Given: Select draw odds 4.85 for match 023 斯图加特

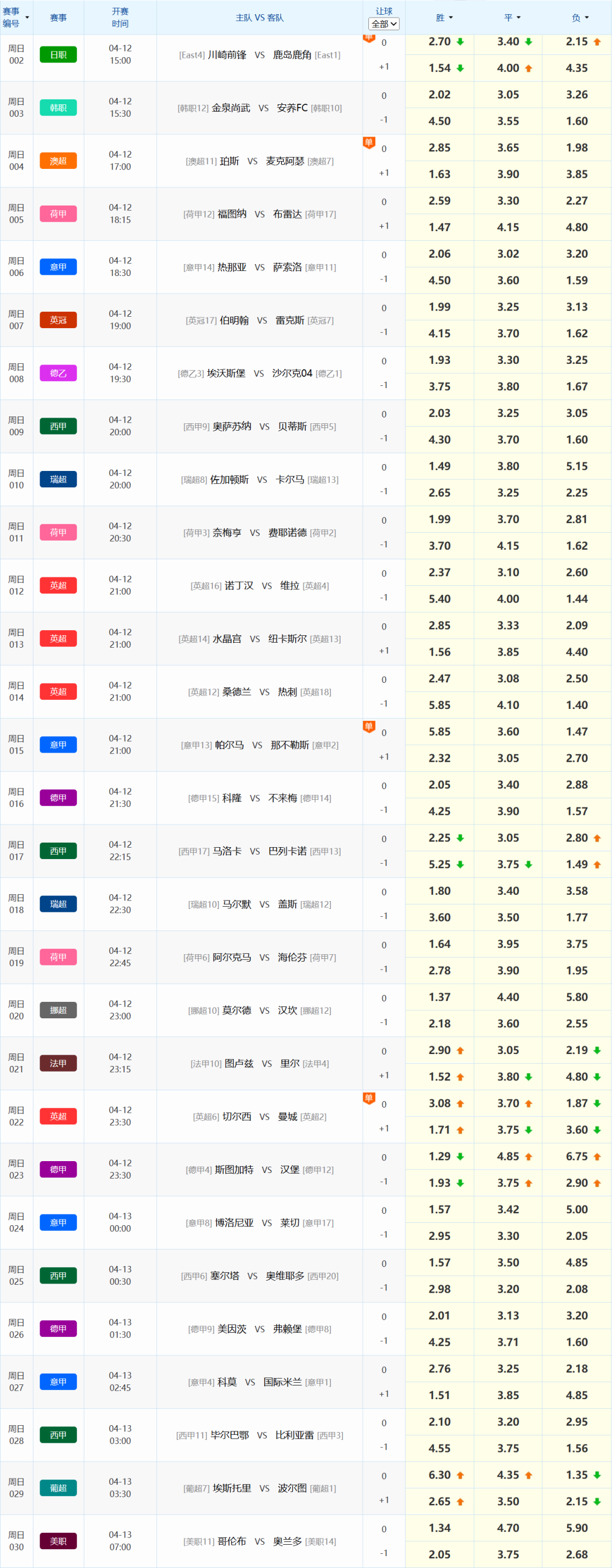Looking at the screenshot, I should point(508,1155).
